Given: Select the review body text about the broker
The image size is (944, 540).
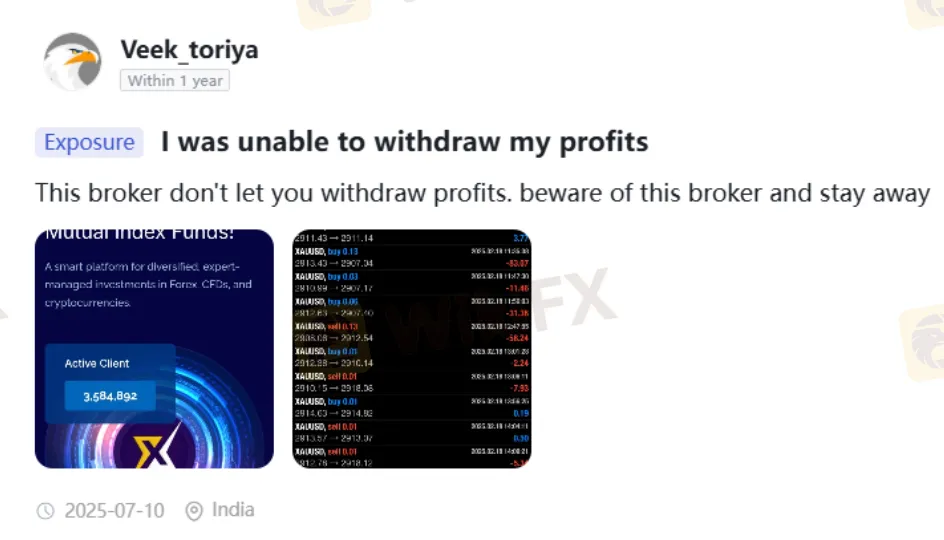Looking at the screenshot, I should (482, 193).
